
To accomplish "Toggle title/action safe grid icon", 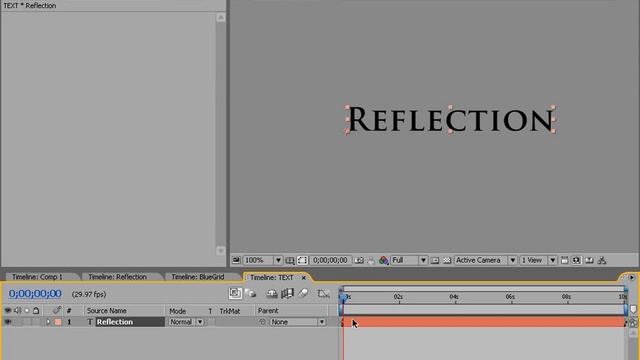I will [x=290, y=260].
